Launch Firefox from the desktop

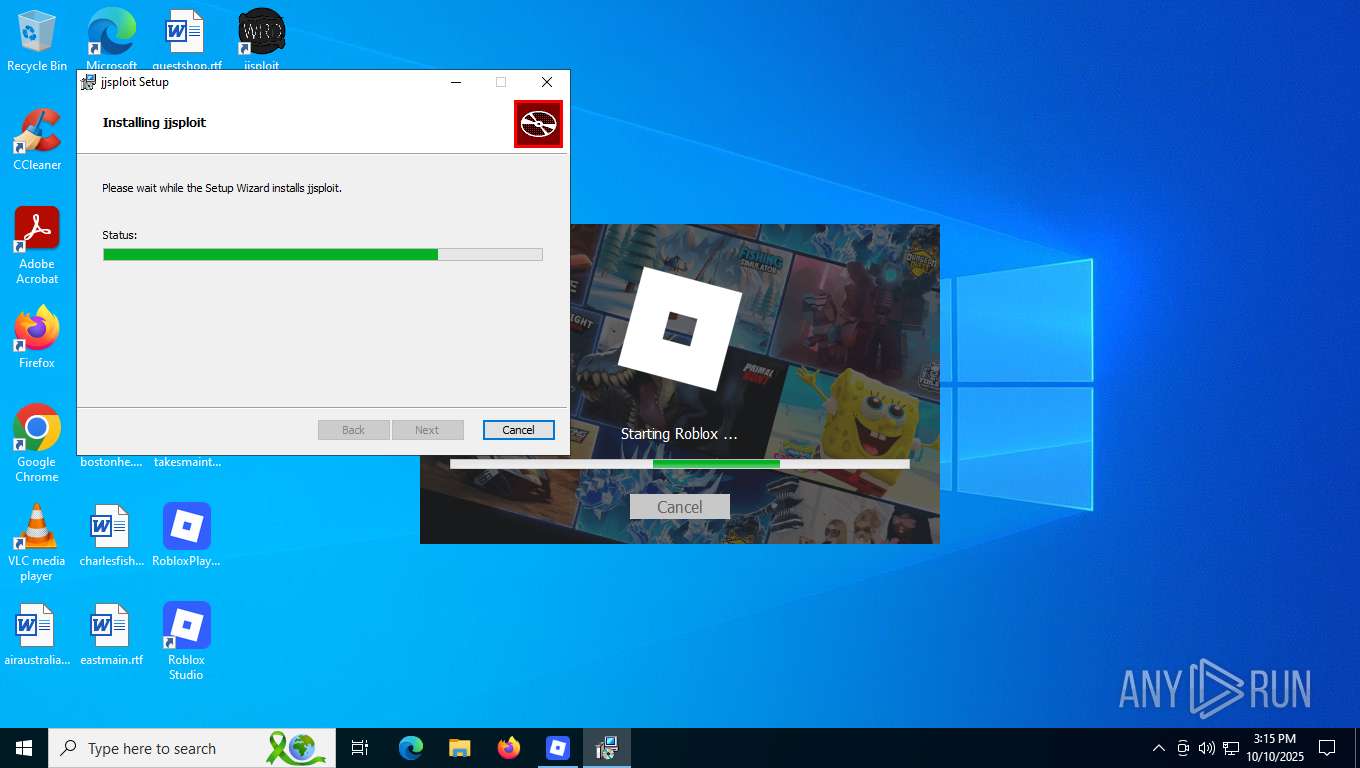coord(37,337)
